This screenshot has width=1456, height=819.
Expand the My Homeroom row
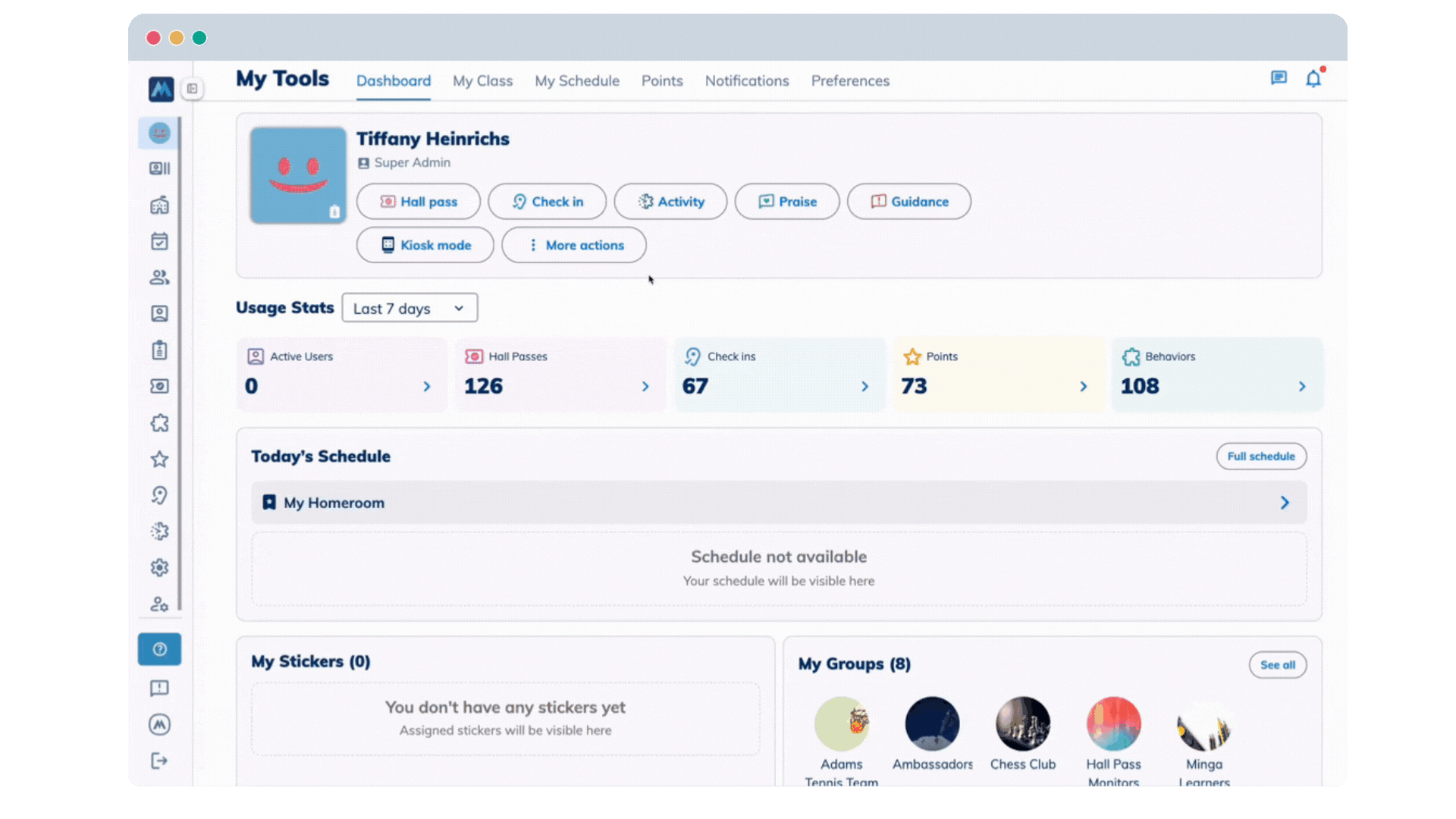click(1284, 503)
